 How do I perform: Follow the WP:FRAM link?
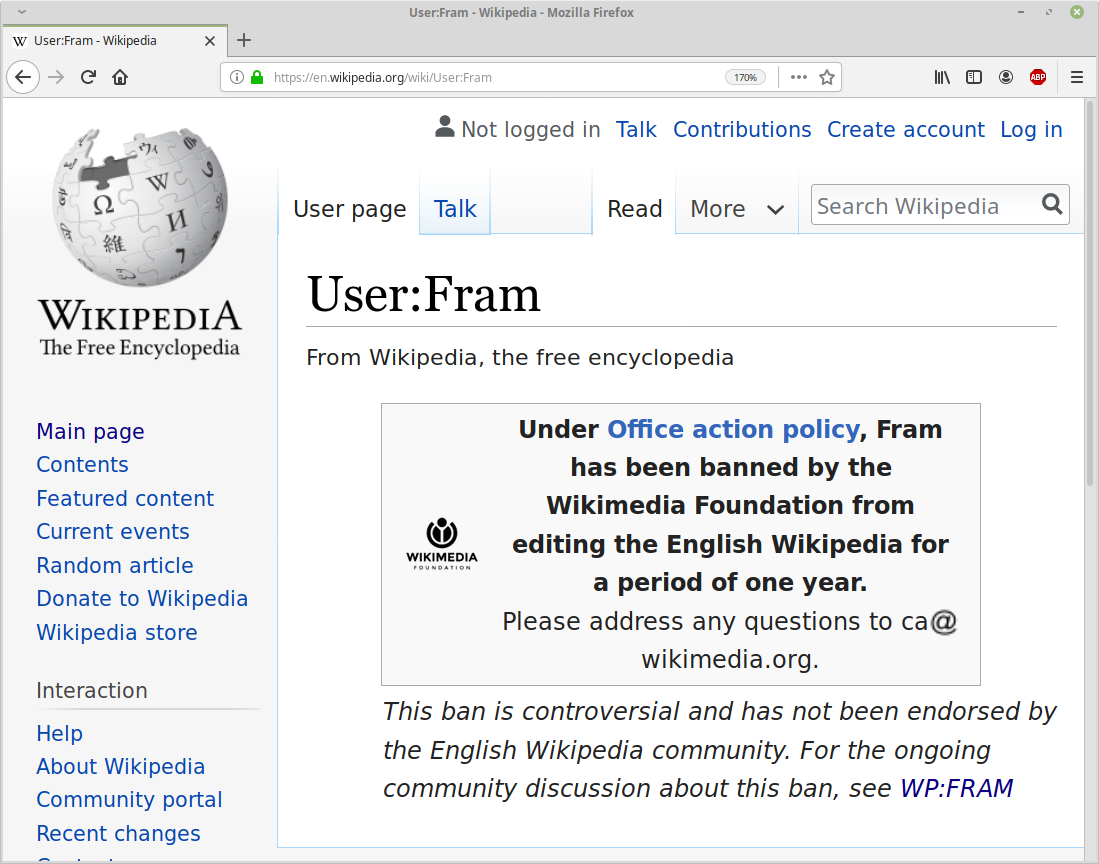tap(957, 788)
